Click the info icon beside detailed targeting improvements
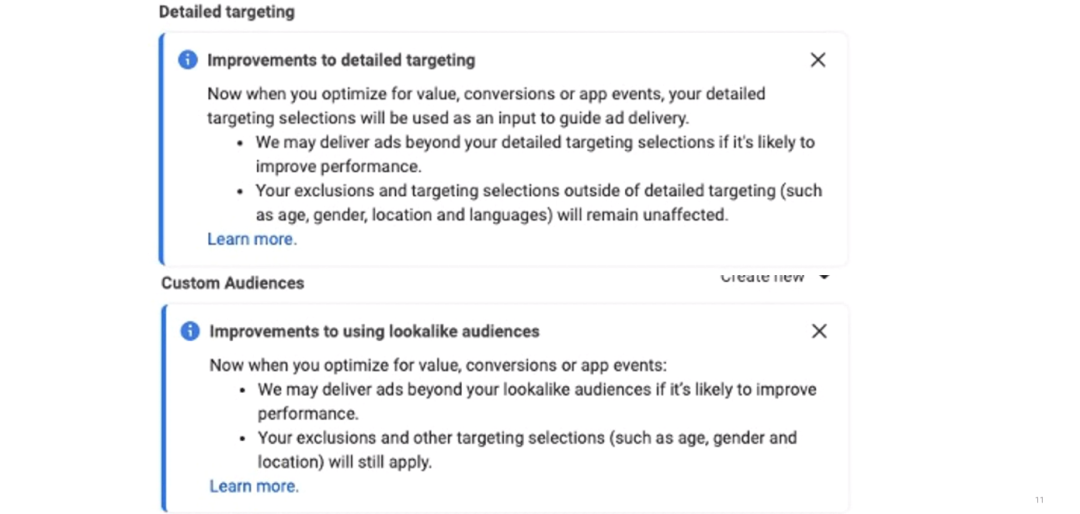 tap(187, 60)
